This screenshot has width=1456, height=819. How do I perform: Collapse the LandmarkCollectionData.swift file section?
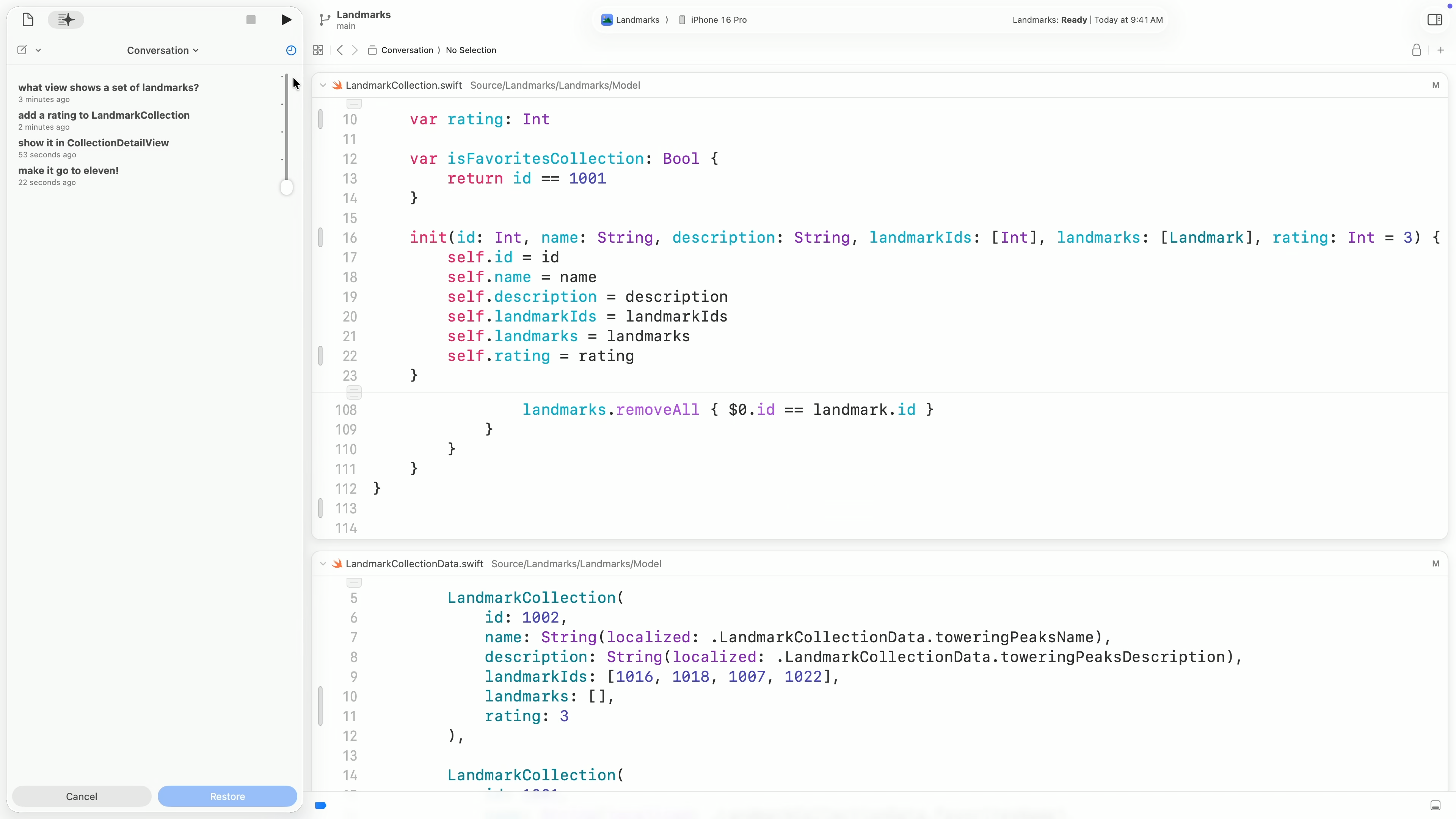(323, 563)
